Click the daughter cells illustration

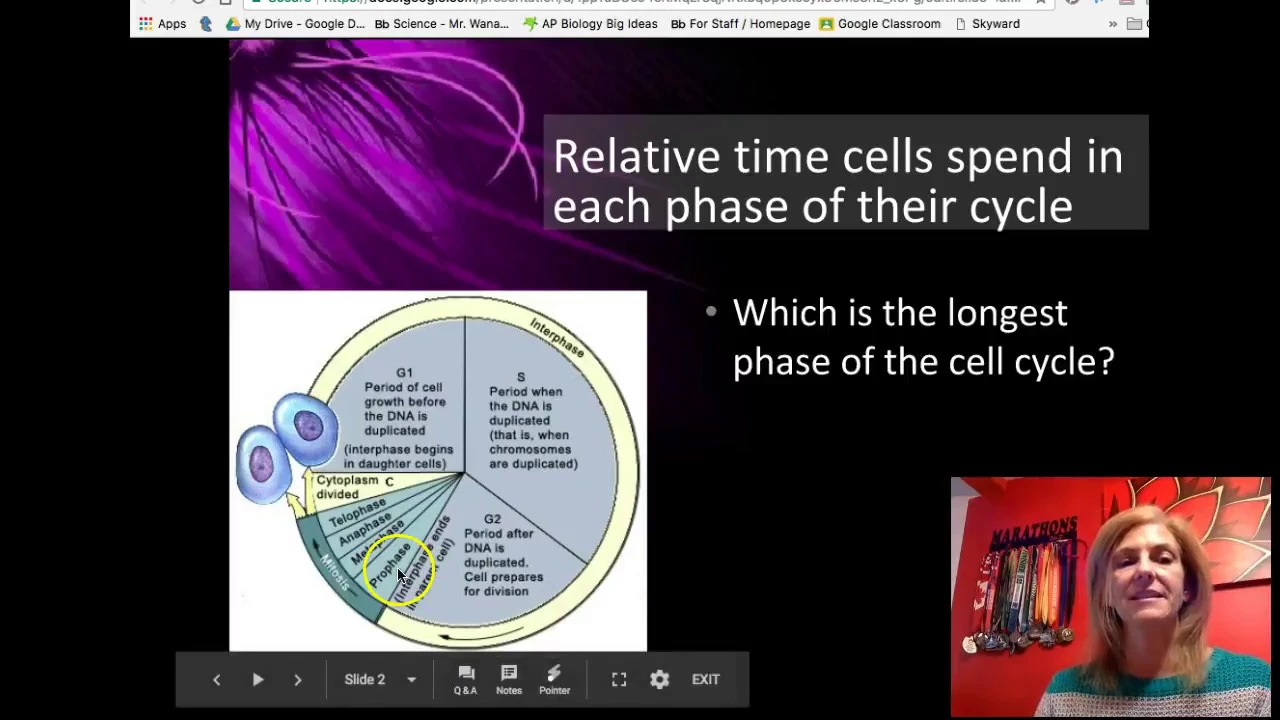[287, 447]
